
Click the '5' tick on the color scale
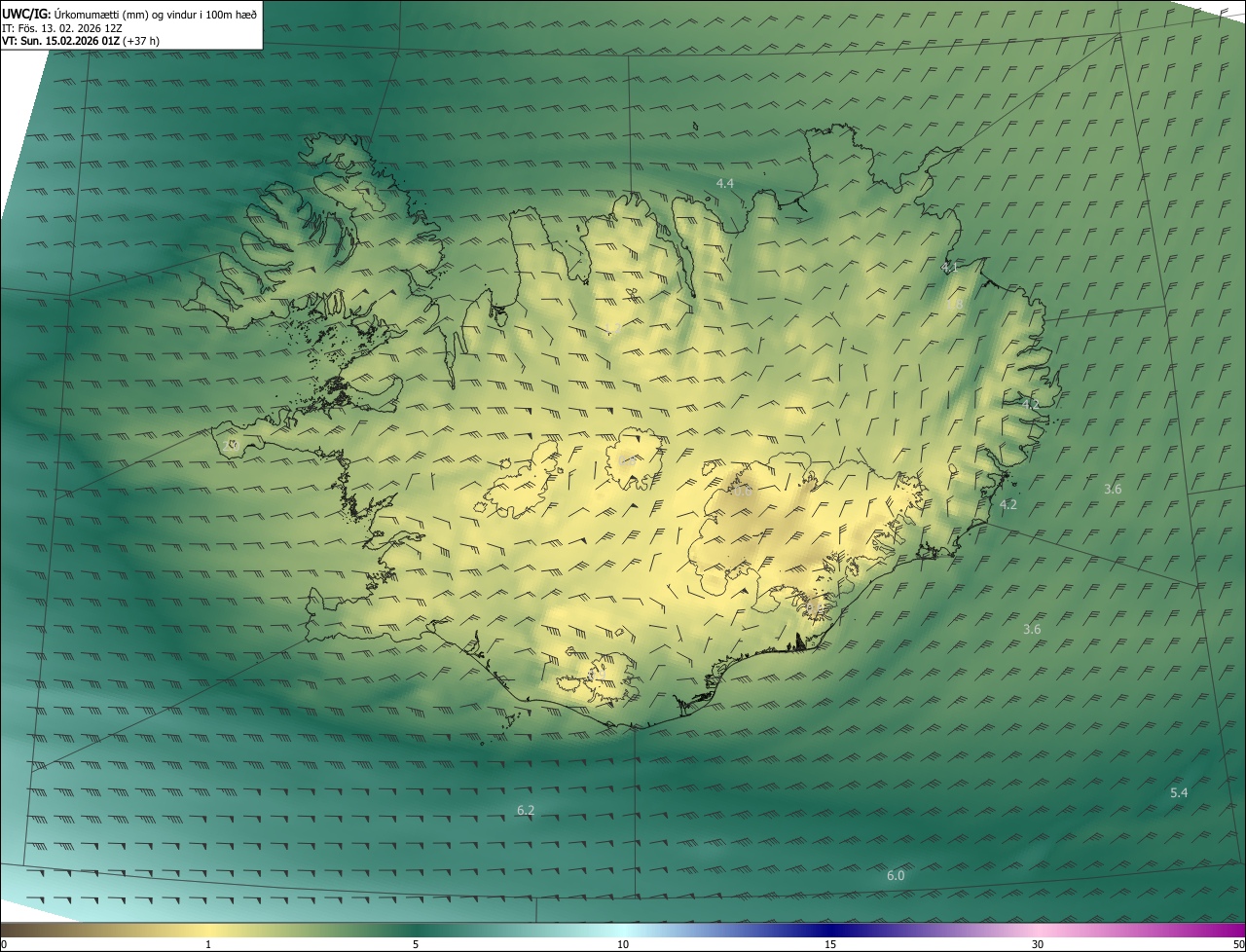coord(416,944)
